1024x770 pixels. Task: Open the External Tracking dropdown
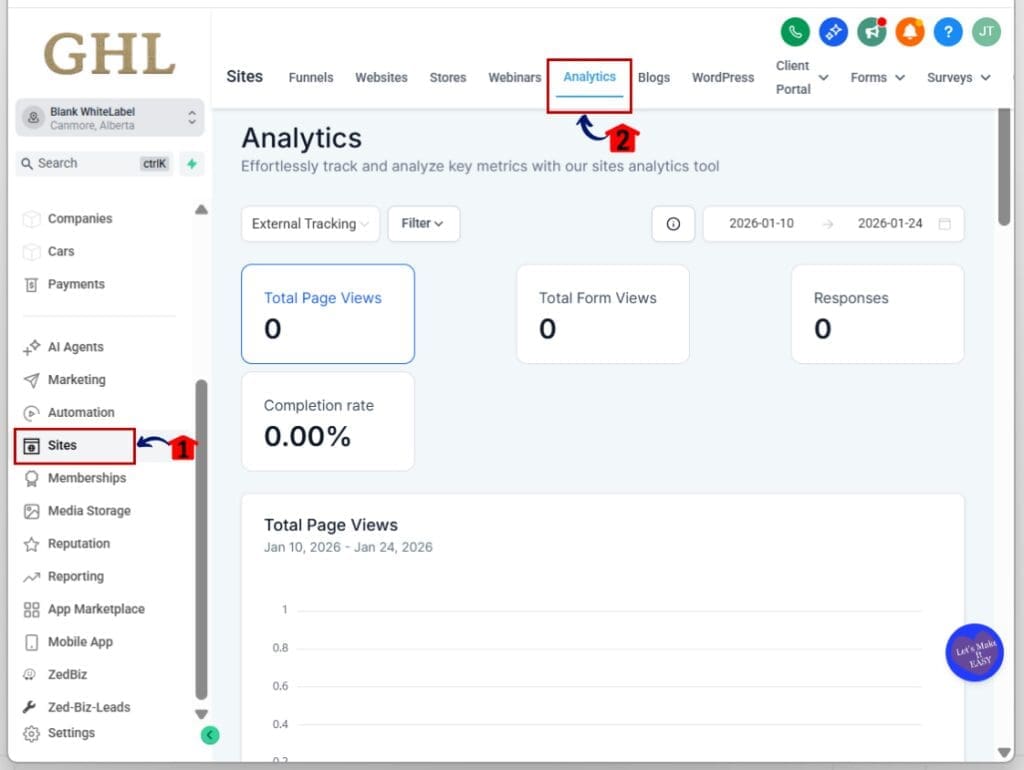click(309, 224)
